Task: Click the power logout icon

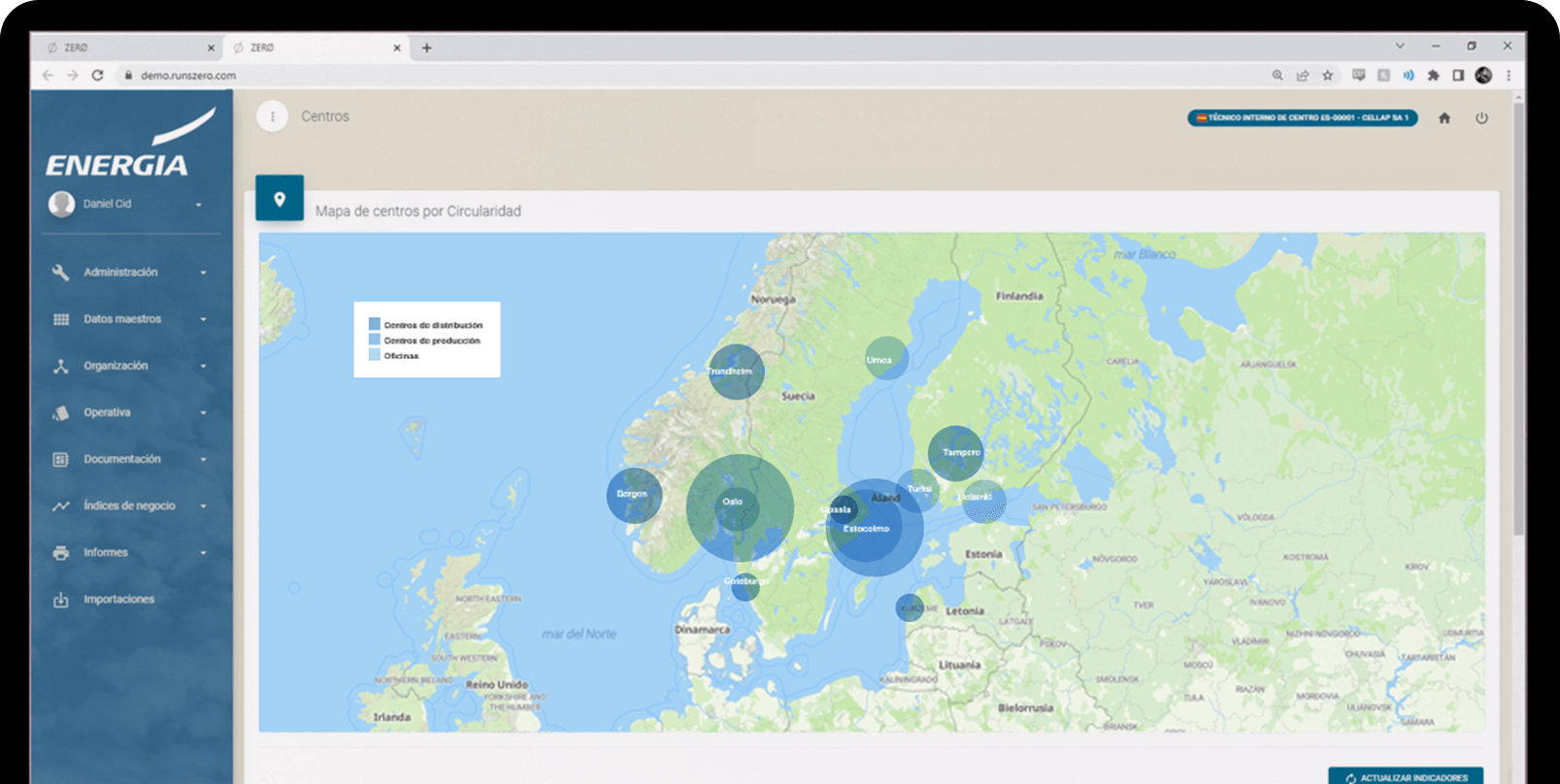Action: point(1481,118)
